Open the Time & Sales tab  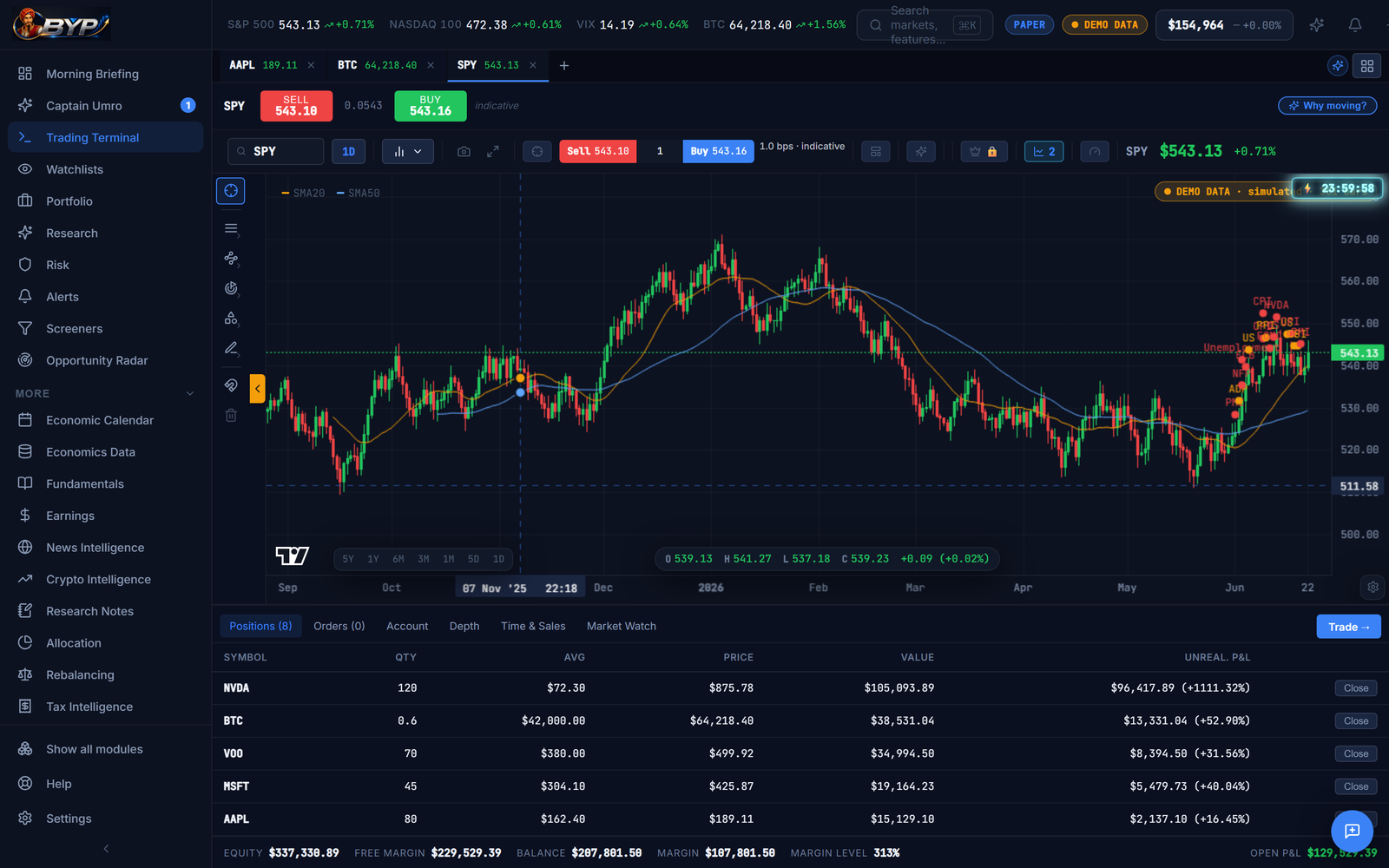[533, 626]
